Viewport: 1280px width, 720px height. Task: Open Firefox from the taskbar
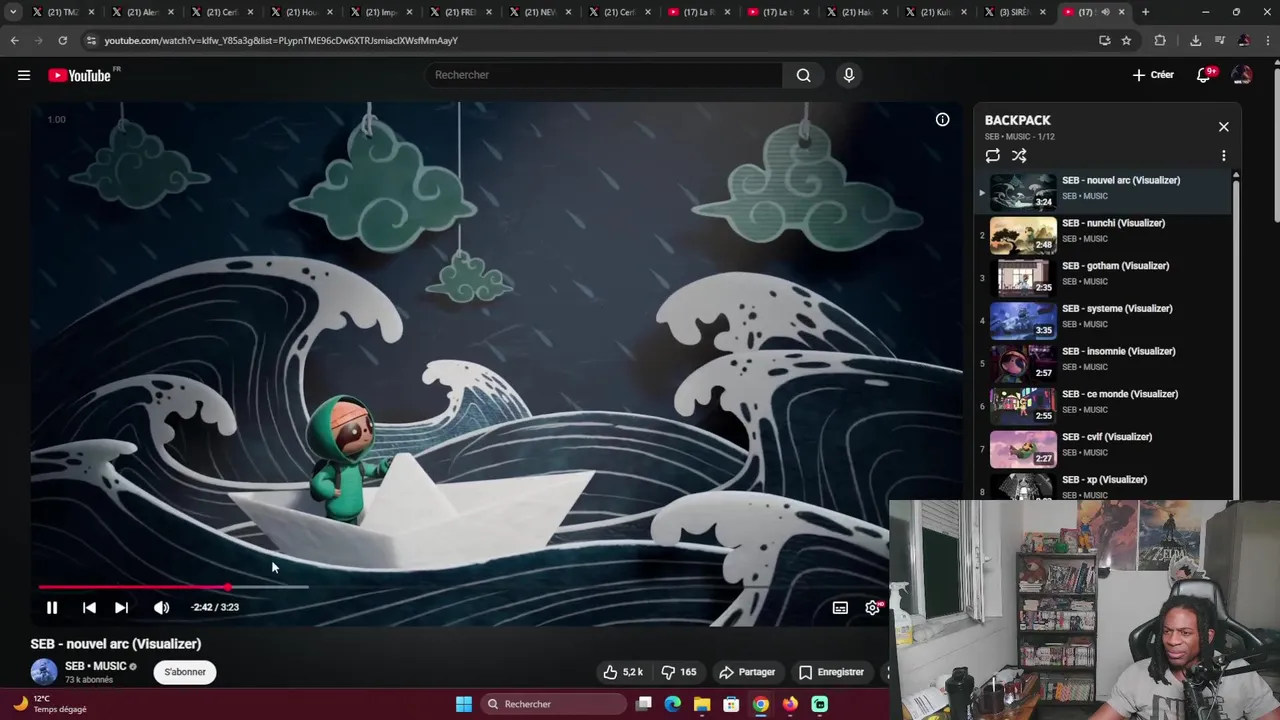[790, 704]
